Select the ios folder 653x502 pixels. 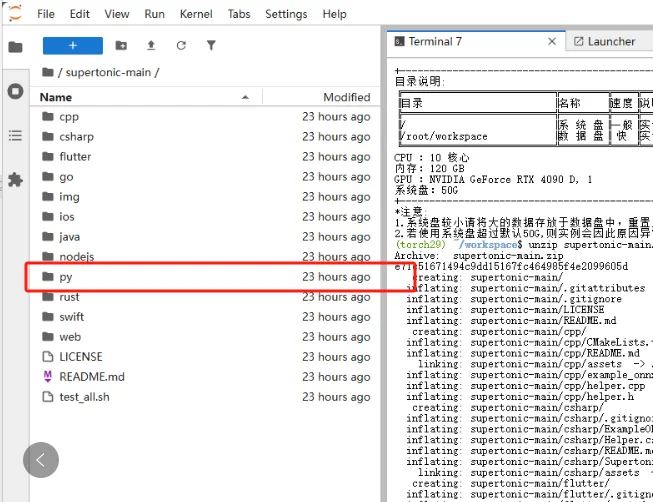click(204, 217)
